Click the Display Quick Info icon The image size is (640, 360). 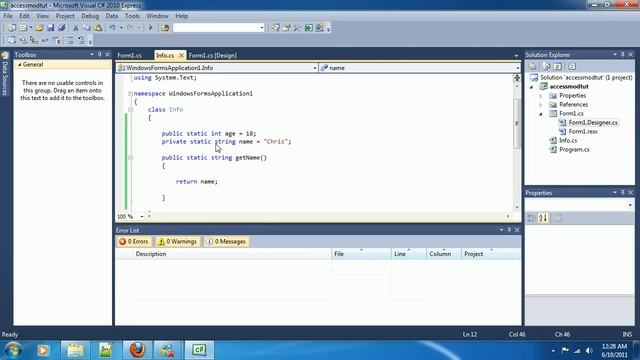click(34, 40)
